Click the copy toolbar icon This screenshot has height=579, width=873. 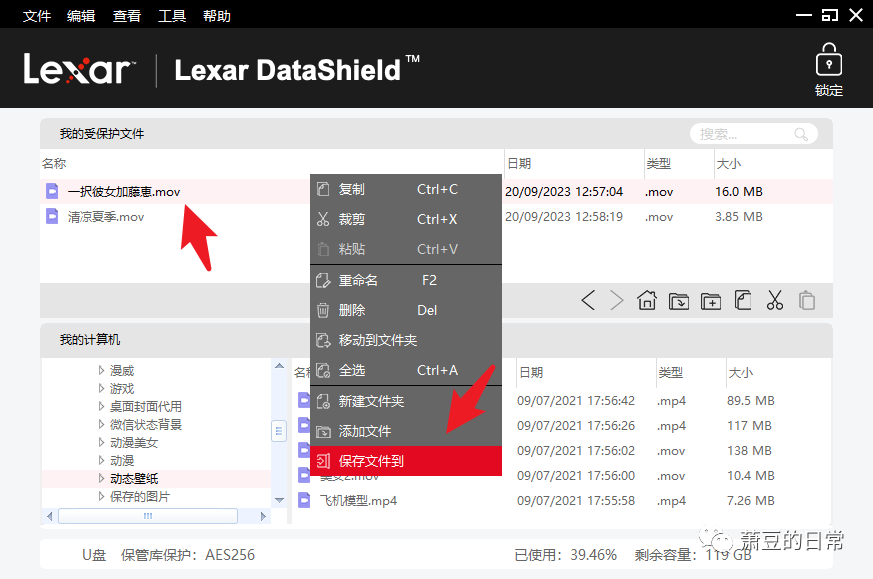[x=743, y=300]
